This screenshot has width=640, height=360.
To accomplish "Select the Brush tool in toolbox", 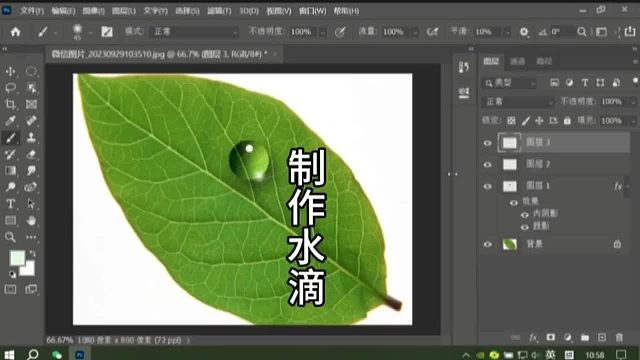I will pyautogui.click(x=10, y=138).
